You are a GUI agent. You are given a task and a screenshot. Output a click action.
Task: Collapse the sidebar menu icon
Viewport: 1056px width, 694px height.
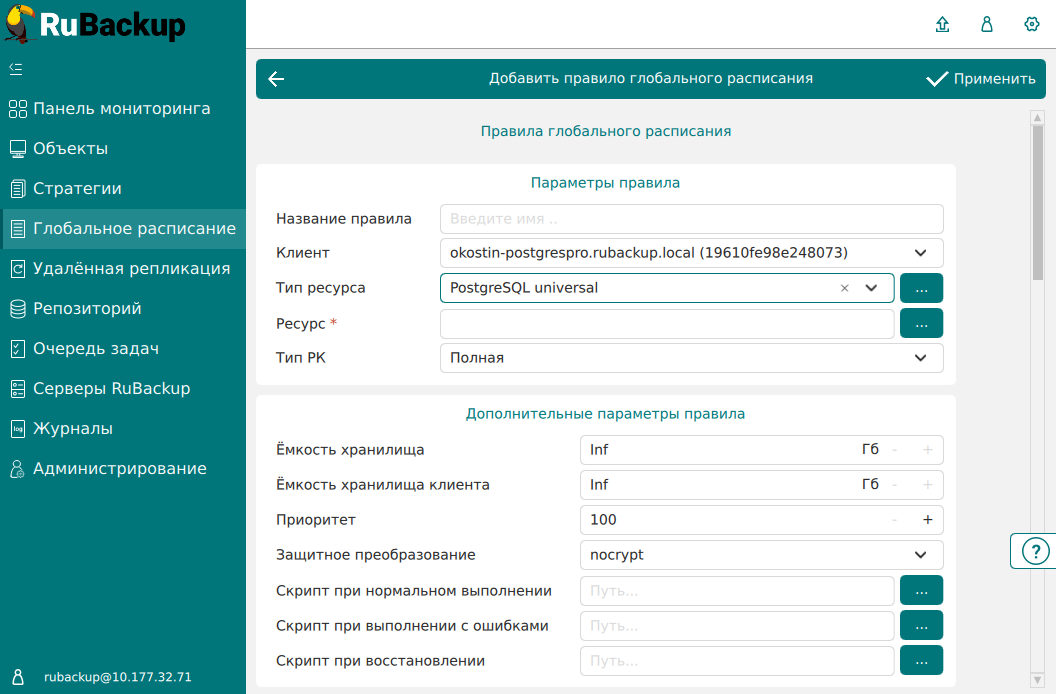16,69
